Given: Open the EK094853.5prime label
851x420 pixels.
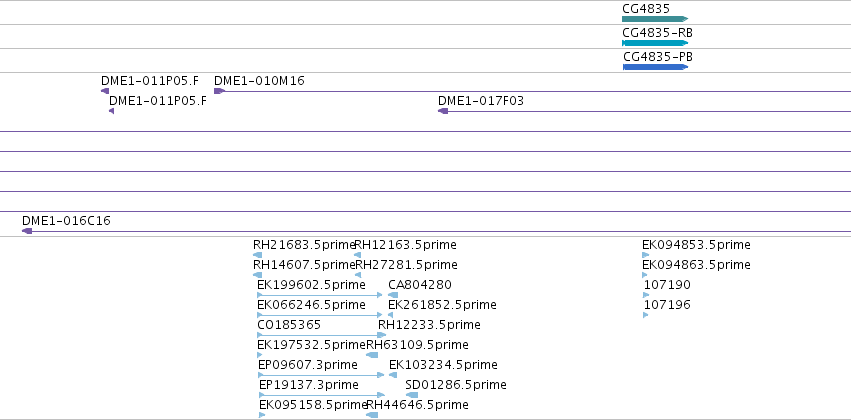Looking at the screenshot, I should [x=696, y=245].
